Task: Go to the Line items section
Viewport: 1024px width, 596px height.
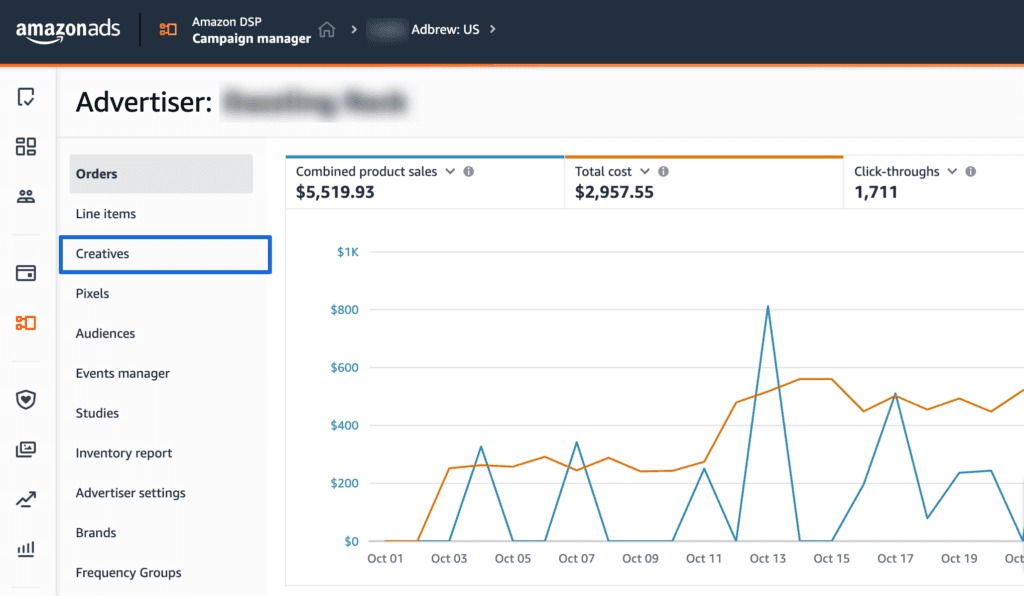Action: [x=106, y=214]
